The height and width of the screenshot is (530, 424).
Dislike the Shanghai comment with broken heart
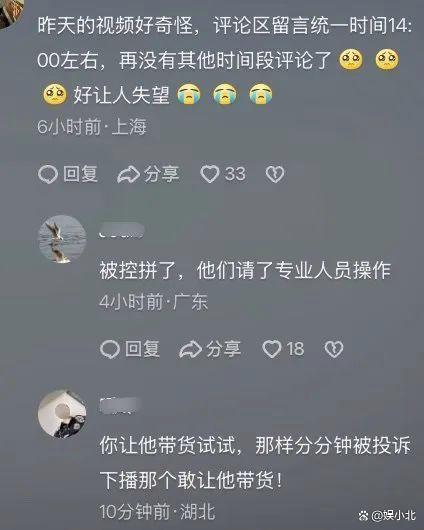tap(275, 174)
